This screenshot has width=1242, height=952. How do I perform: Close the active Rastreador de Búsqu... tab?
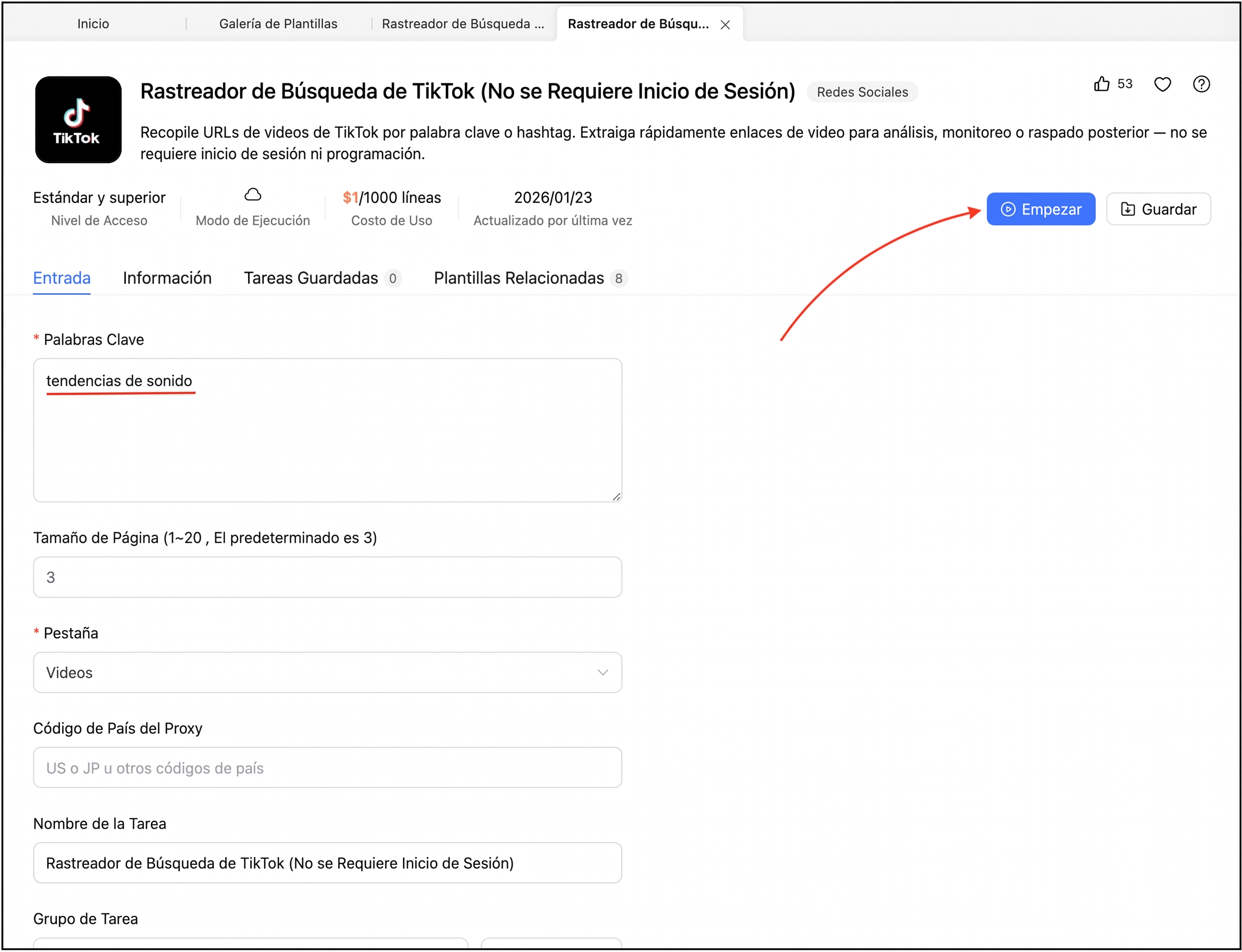click(725, 24)
